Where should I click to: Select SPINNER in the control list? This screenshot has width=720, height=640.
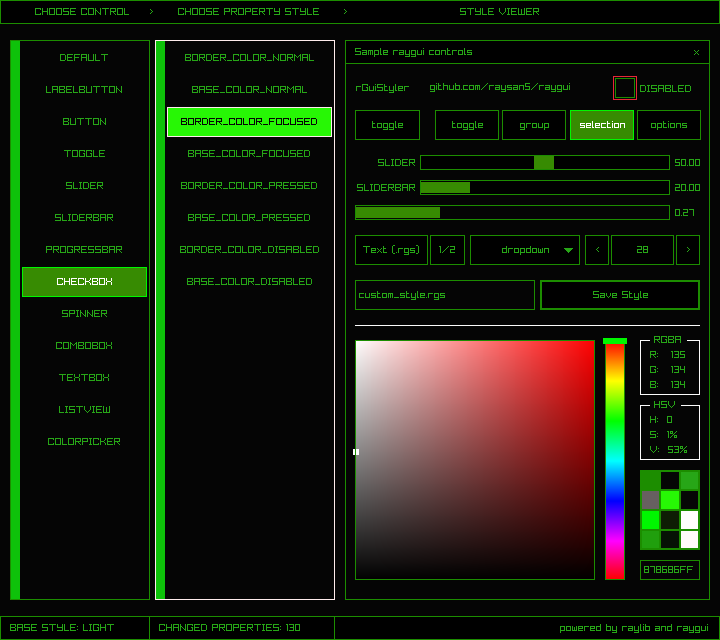pyautogui.click(x=84, y=314)
